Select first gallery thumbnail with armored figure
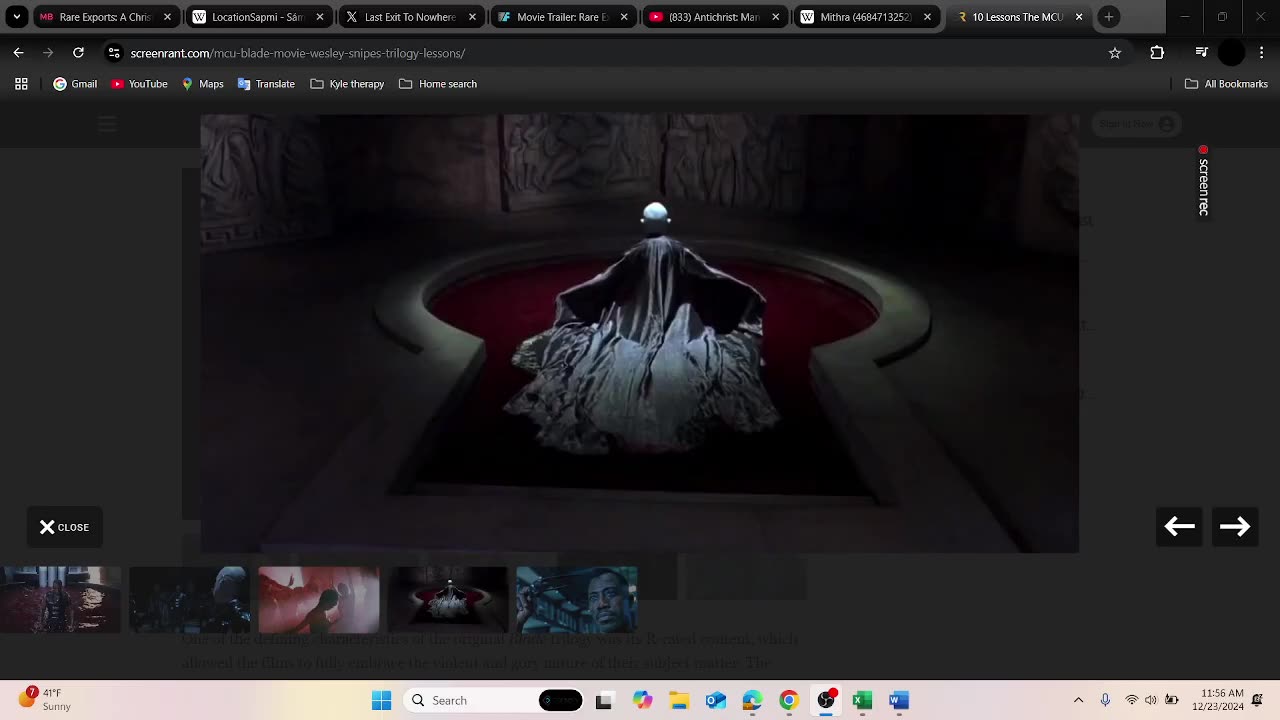 click(60, 599)
